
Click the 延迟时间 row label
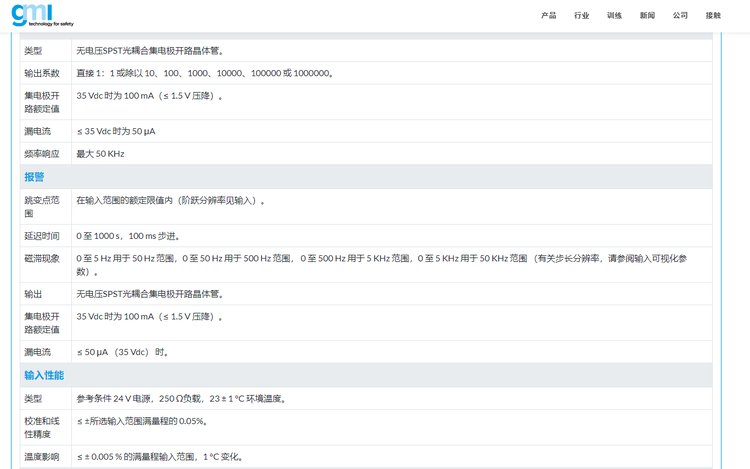(42, 236)
